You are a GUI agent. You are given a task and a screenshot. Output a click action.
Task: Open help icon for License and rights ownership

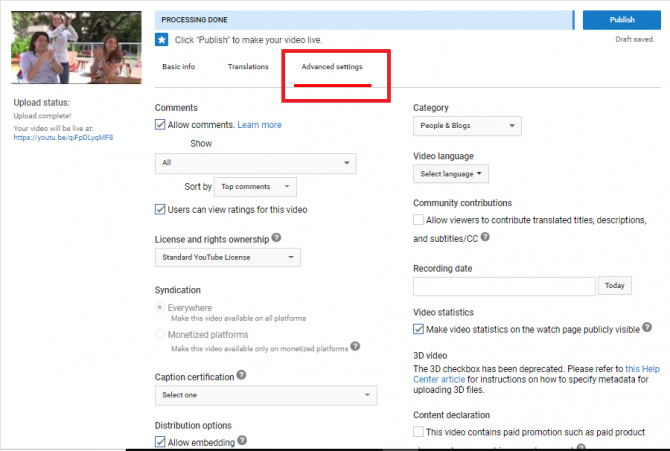point(276,238)
